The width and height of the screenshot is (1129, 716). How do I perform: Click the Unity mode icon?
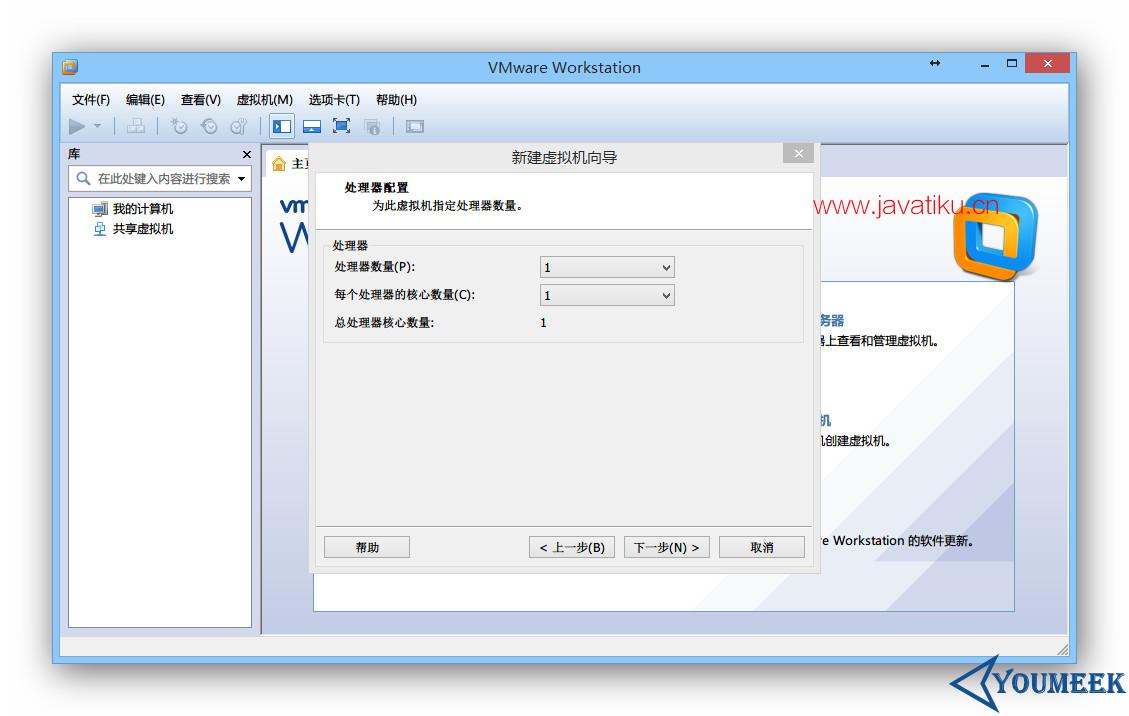point(372,127)
